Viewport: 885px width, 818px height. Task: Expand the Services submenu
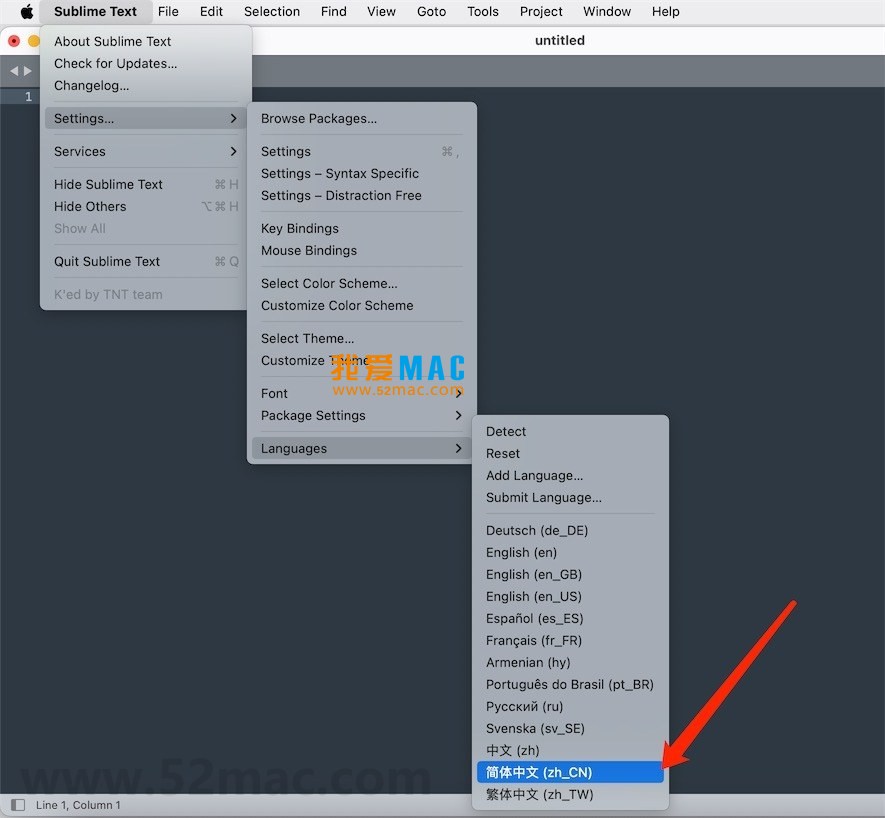[x=146, y=151]
